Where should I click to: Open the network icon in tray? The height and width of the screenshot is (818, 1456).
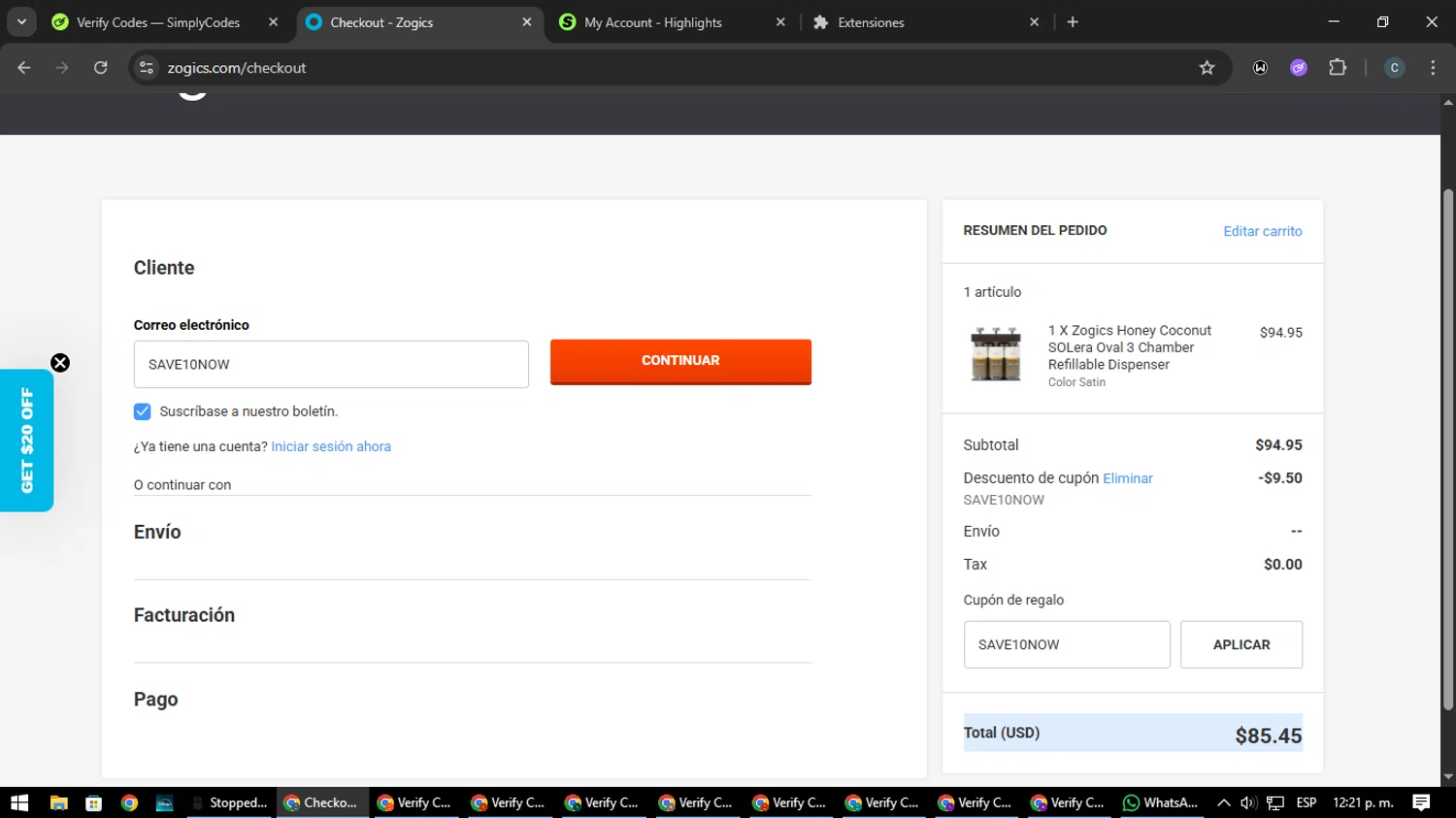[1275, 802]
